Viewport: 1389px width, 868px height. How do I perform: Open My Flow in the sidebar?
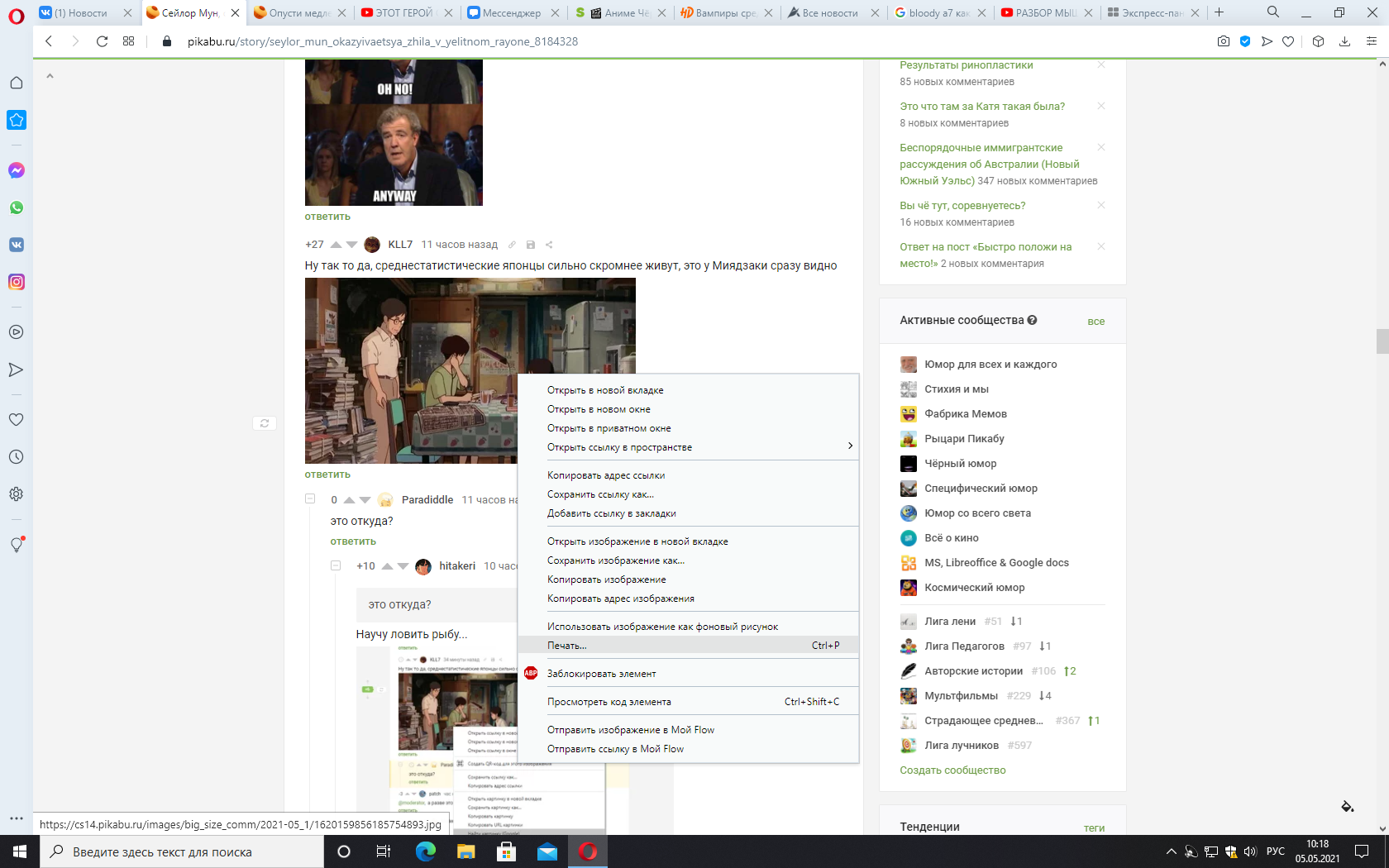click(16, 370)
